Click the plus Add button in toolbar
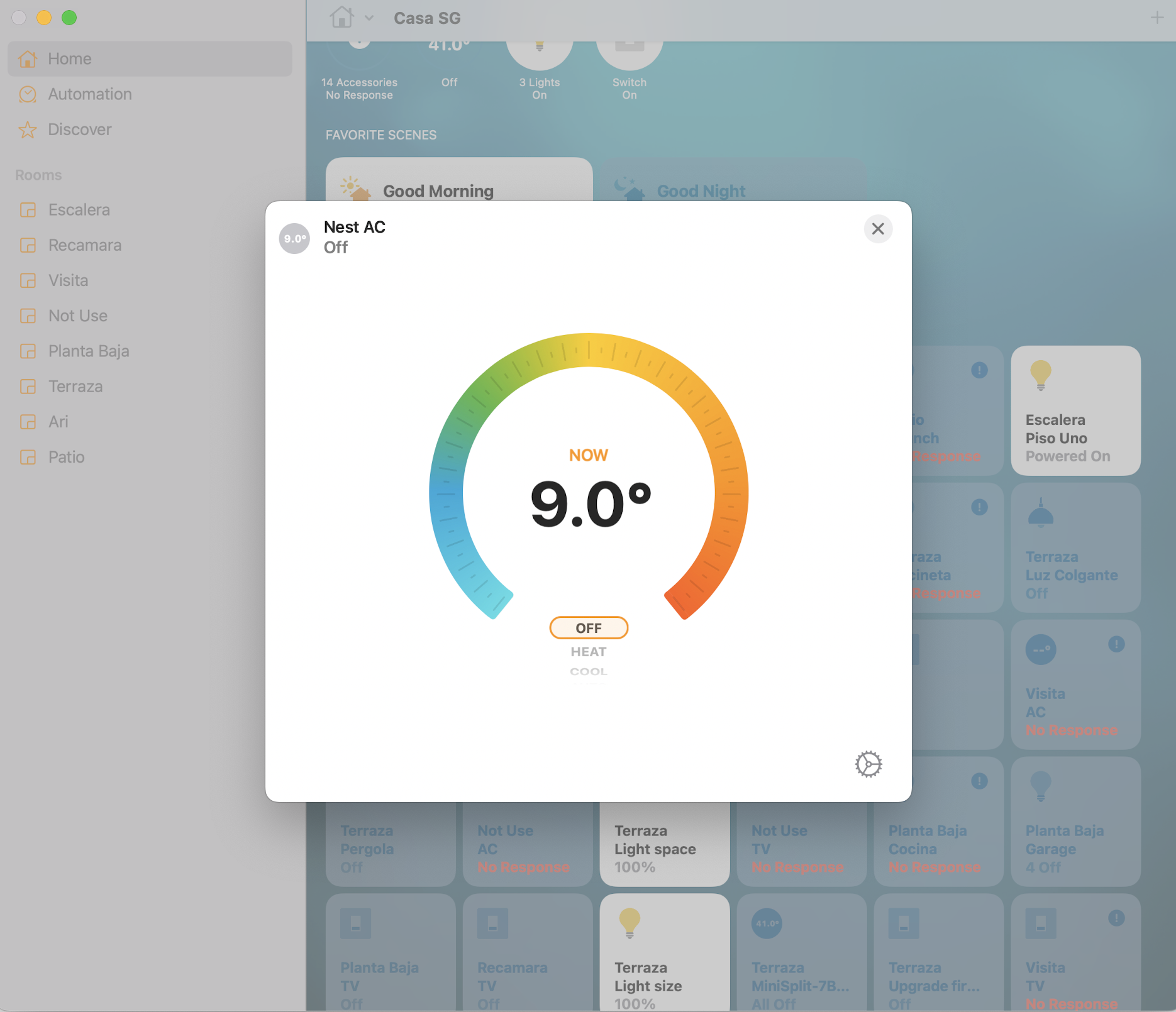Screen dimensions: 1176x1012 point(1157,18)
